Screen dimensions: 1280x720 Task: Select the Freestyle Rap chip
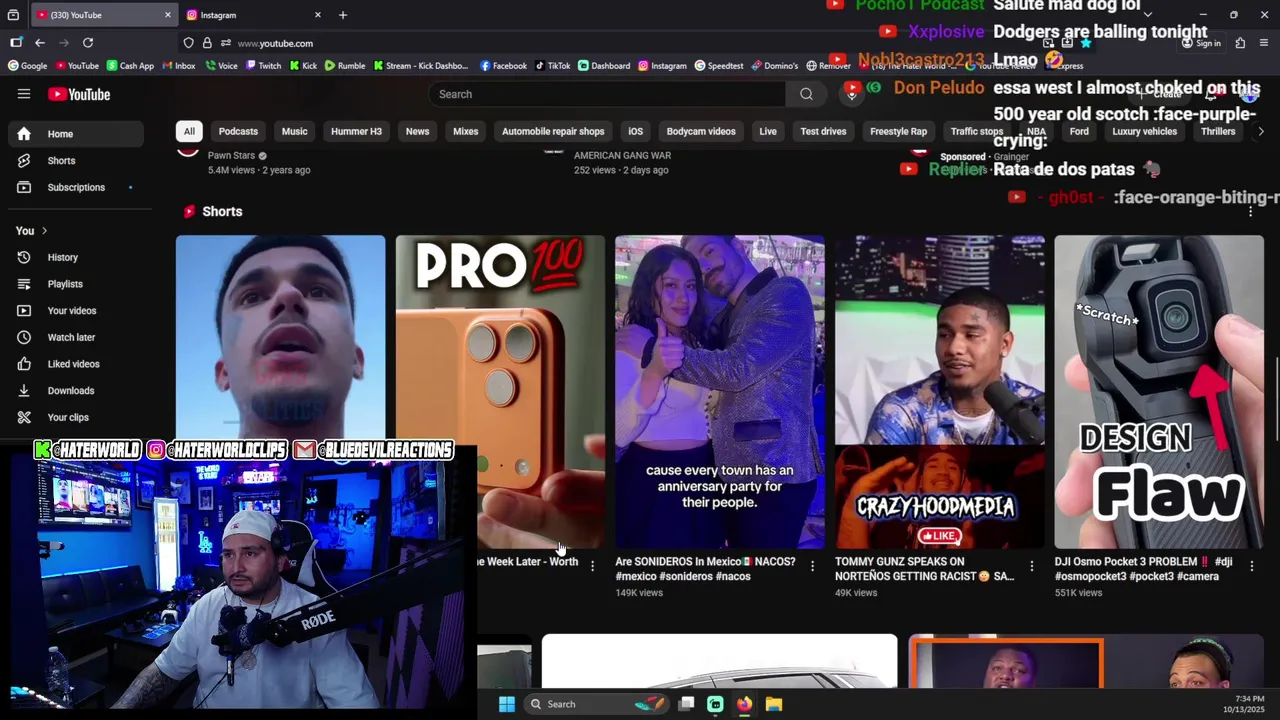pos(898,131)
